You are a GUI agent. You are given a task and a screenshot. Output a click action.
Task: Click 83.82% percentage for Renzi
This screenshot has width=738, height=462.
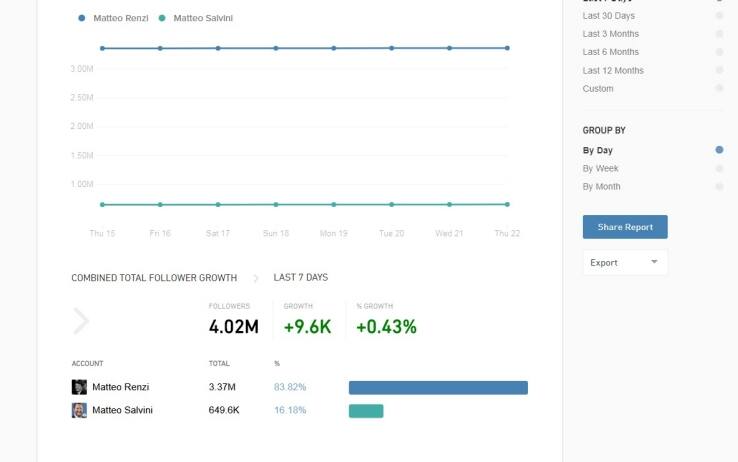(290, 387)
